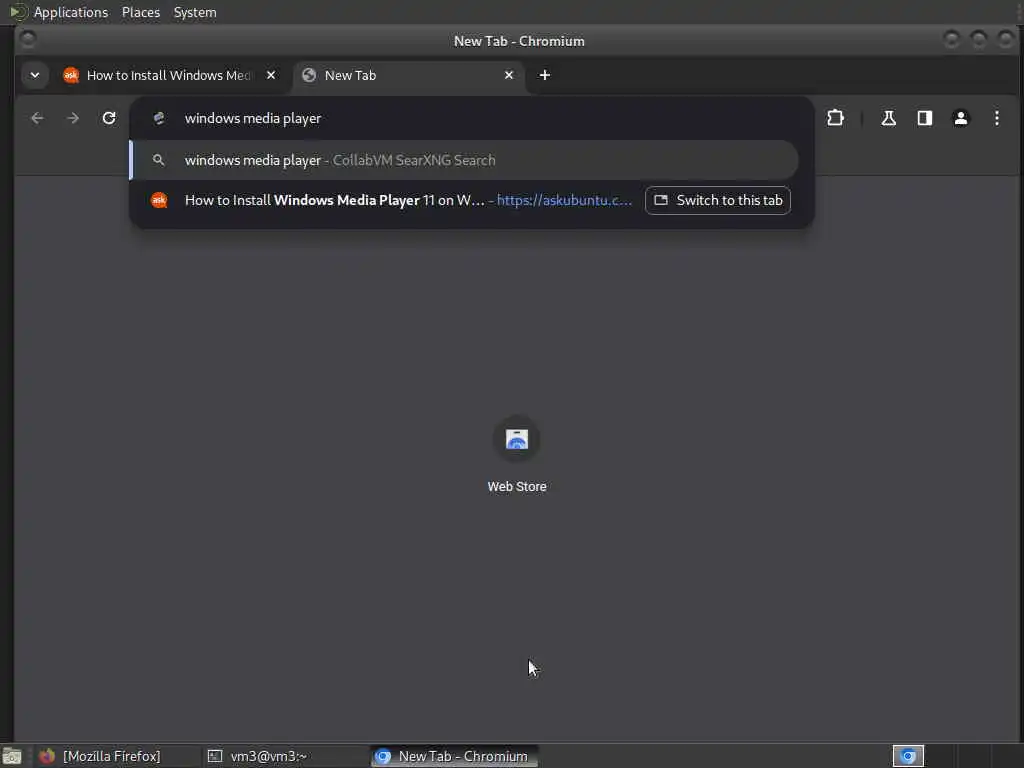Close the New Tab tab
This screenshot has width=1024, height=768.
point(509,75)
